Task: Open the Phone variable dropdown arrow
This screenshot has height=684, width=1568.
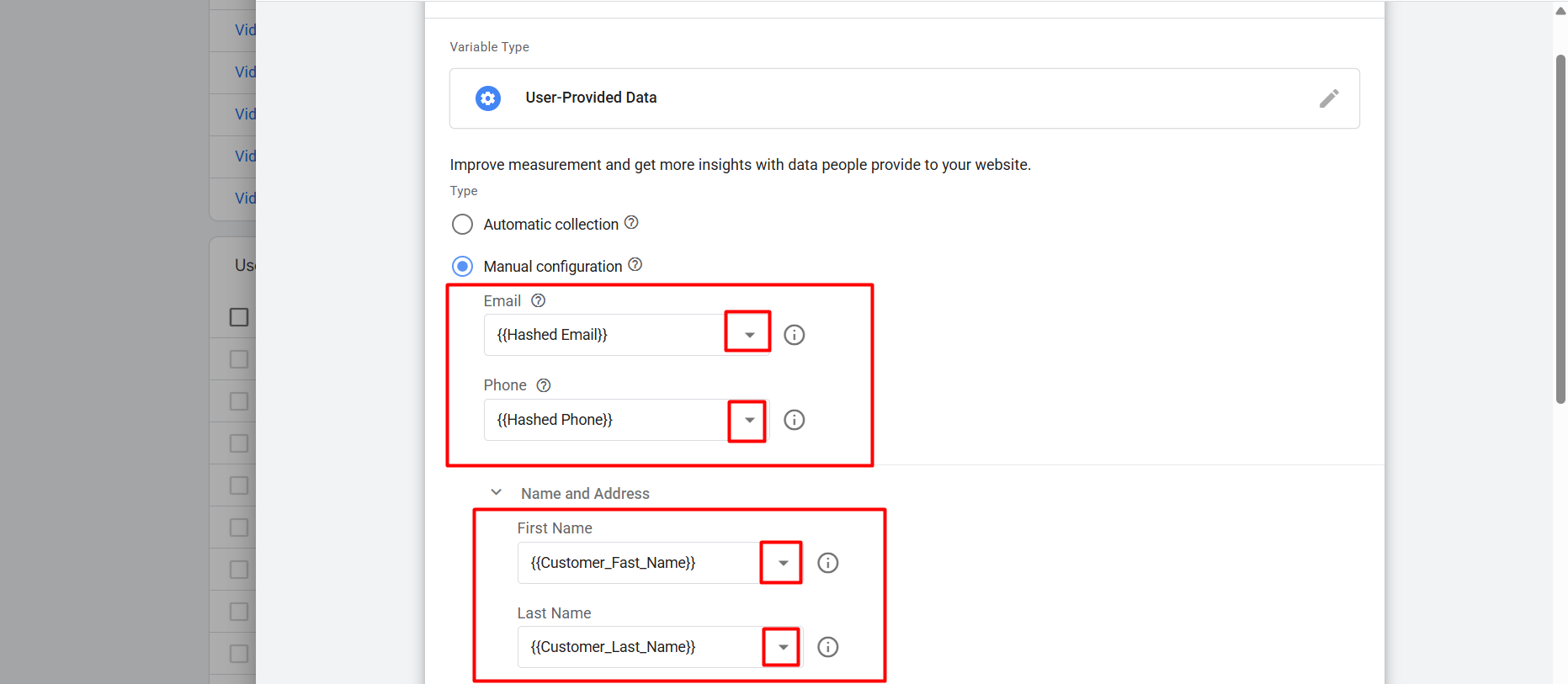Action: [749, 420]
